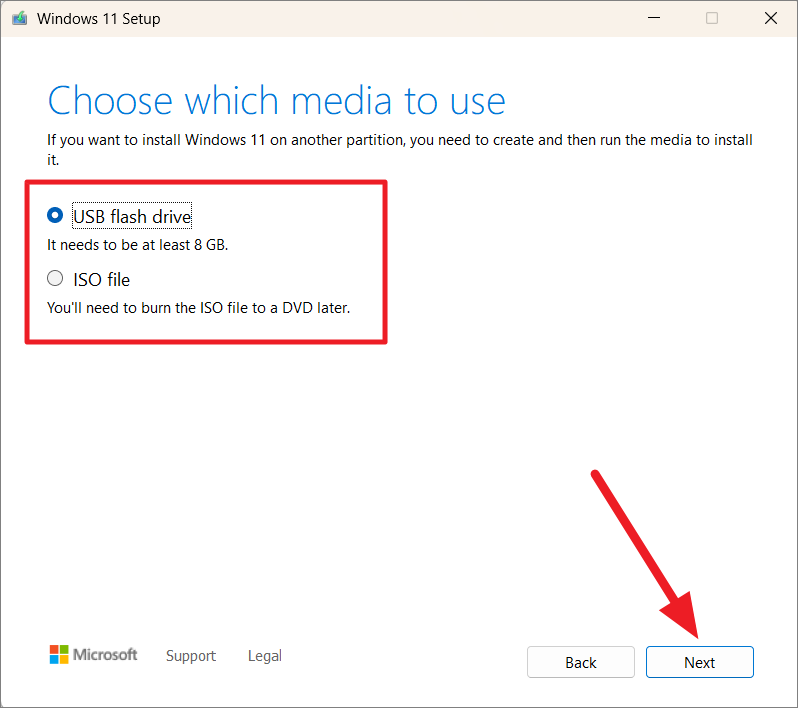Go back with the Back button
Viewport: 798px width, 708px height.
tap(581, 662)
